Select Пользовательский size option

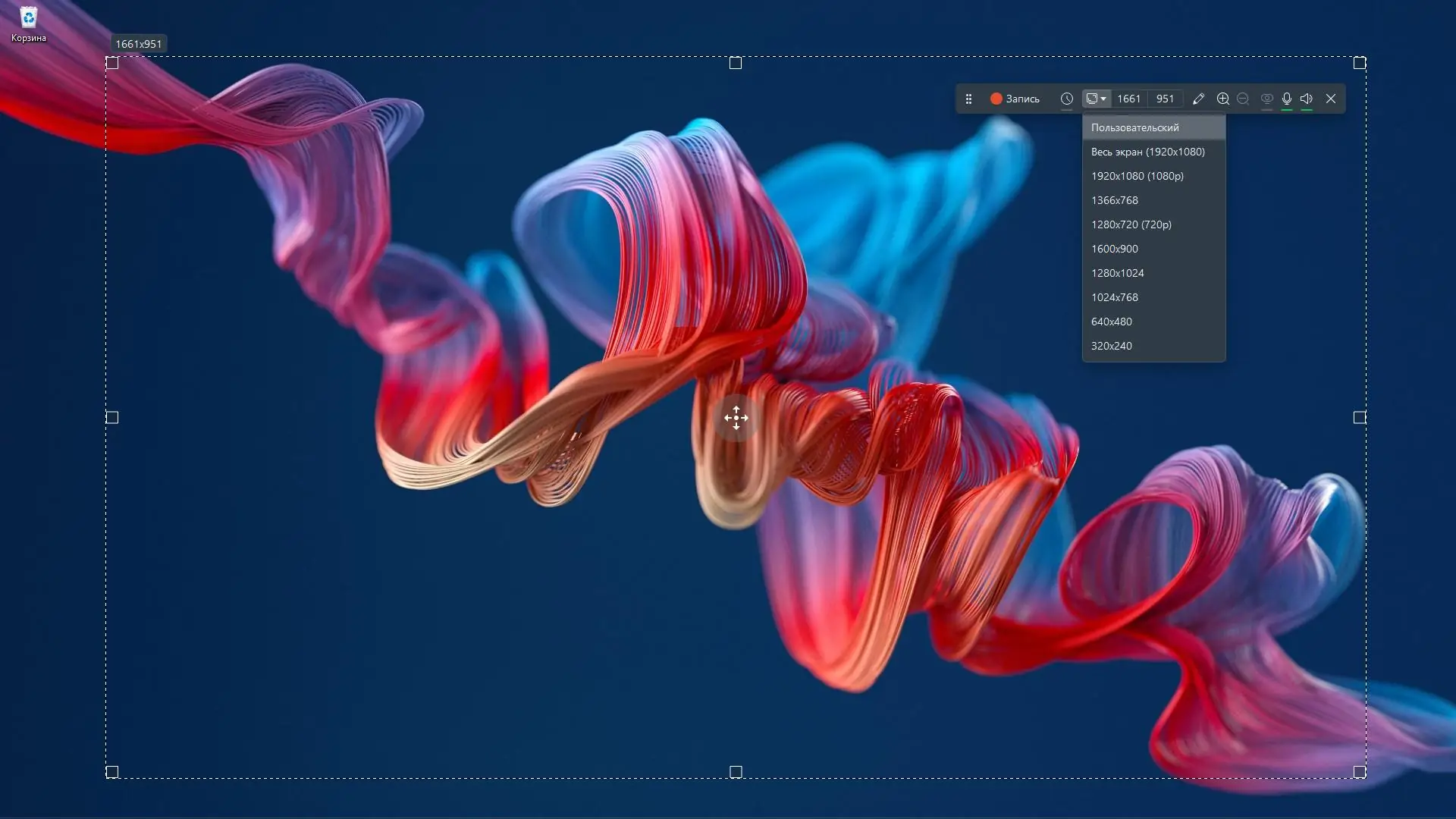point(1134,127)
